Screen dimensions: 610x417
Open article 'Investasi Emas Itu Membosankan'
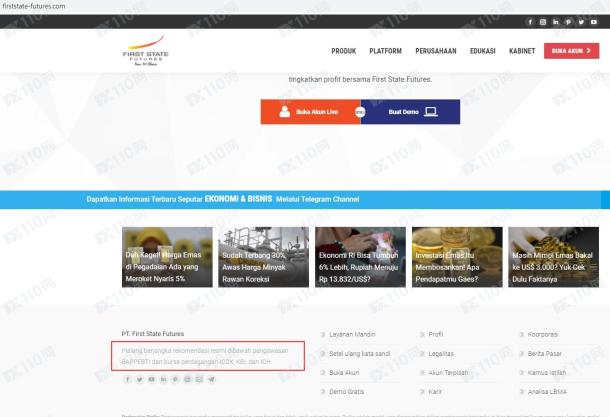pos(457,257)
